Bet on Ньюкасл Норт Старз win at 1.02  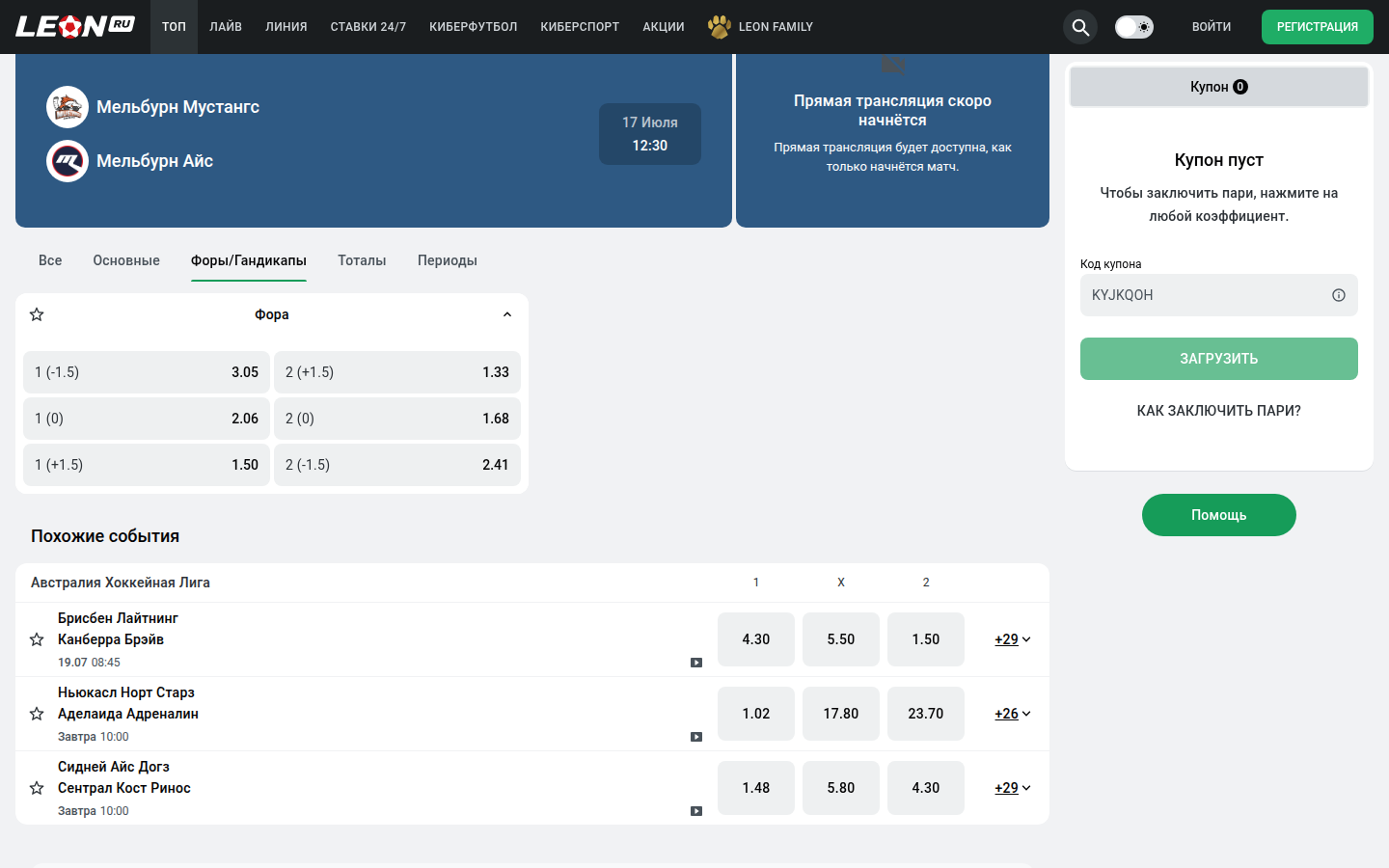coord(756,714)
